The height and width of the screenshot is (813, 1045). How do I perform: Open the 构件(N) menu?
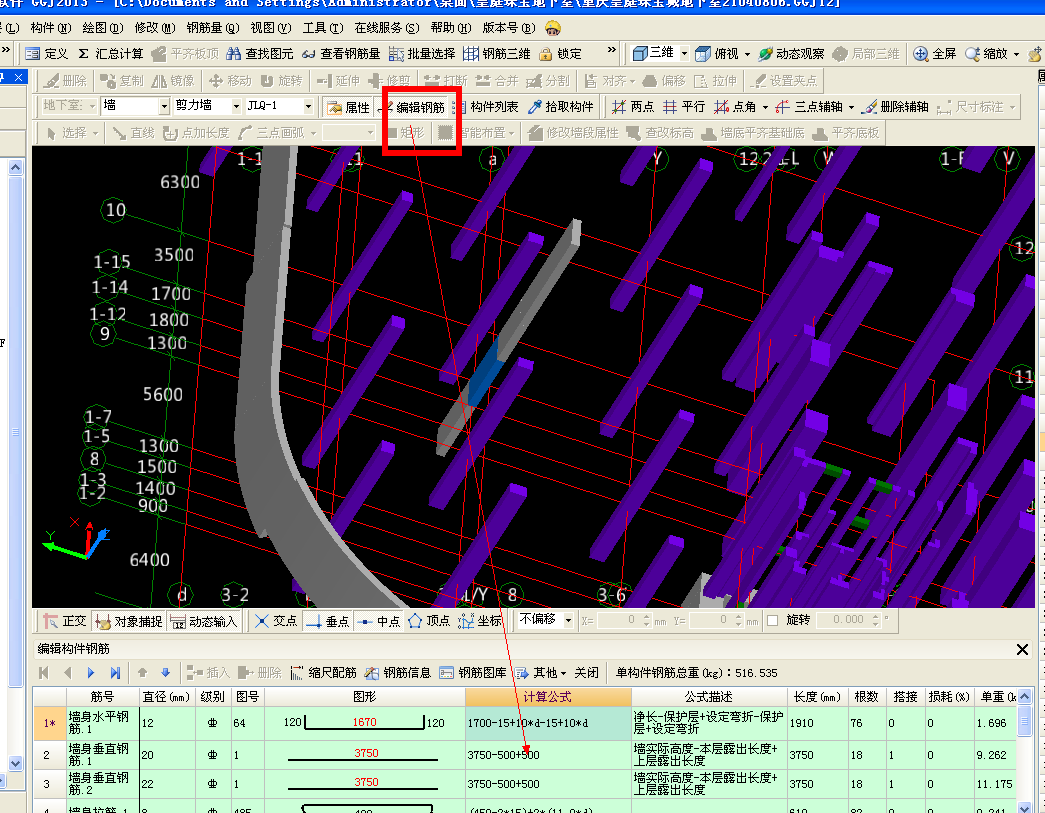point(51,28)
